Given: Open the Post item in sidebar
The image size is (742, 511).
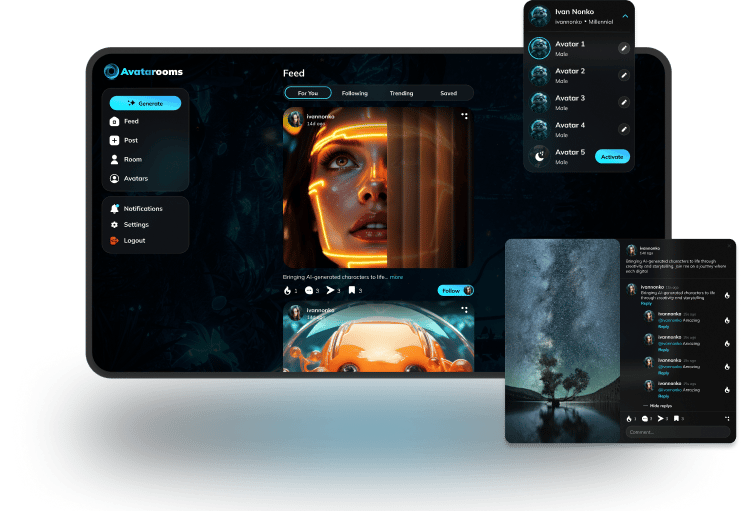Looking at the screenshot, I should (124, 141).
